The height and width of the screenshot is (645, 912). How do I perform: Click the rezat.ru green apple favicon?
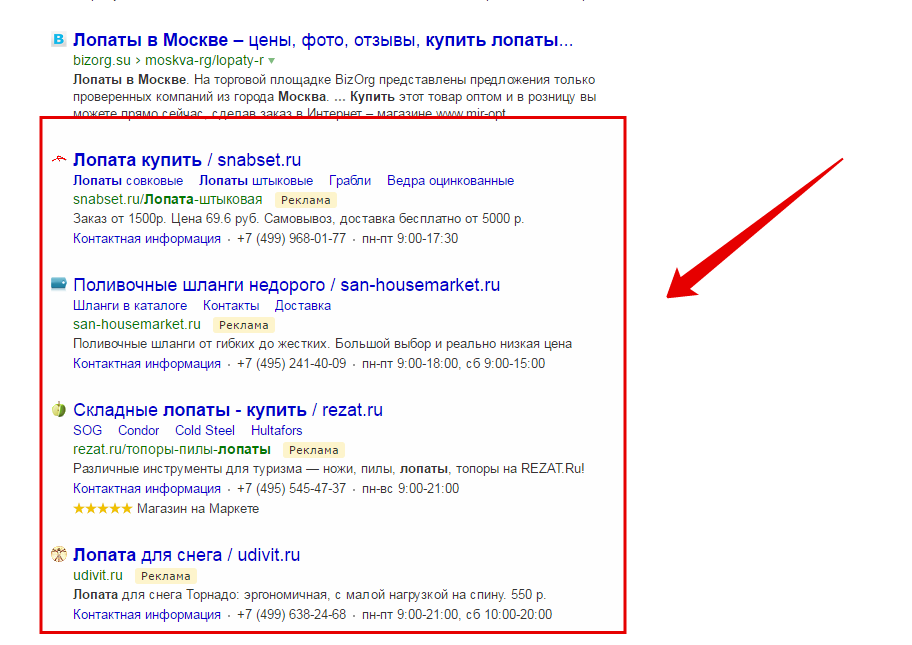(x=59, y=409)
